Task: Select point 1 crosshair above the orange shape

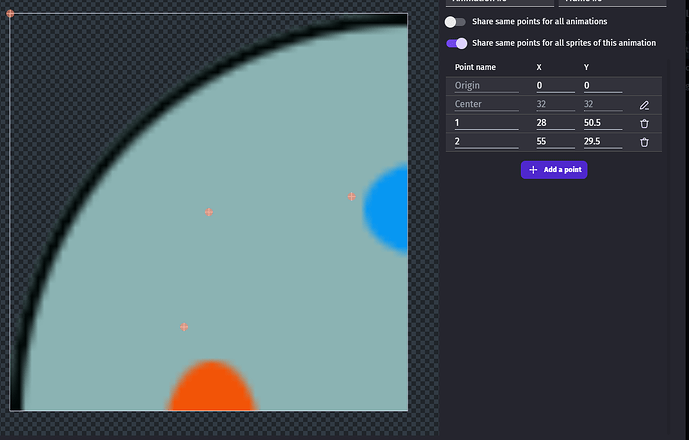Action: 184,327
